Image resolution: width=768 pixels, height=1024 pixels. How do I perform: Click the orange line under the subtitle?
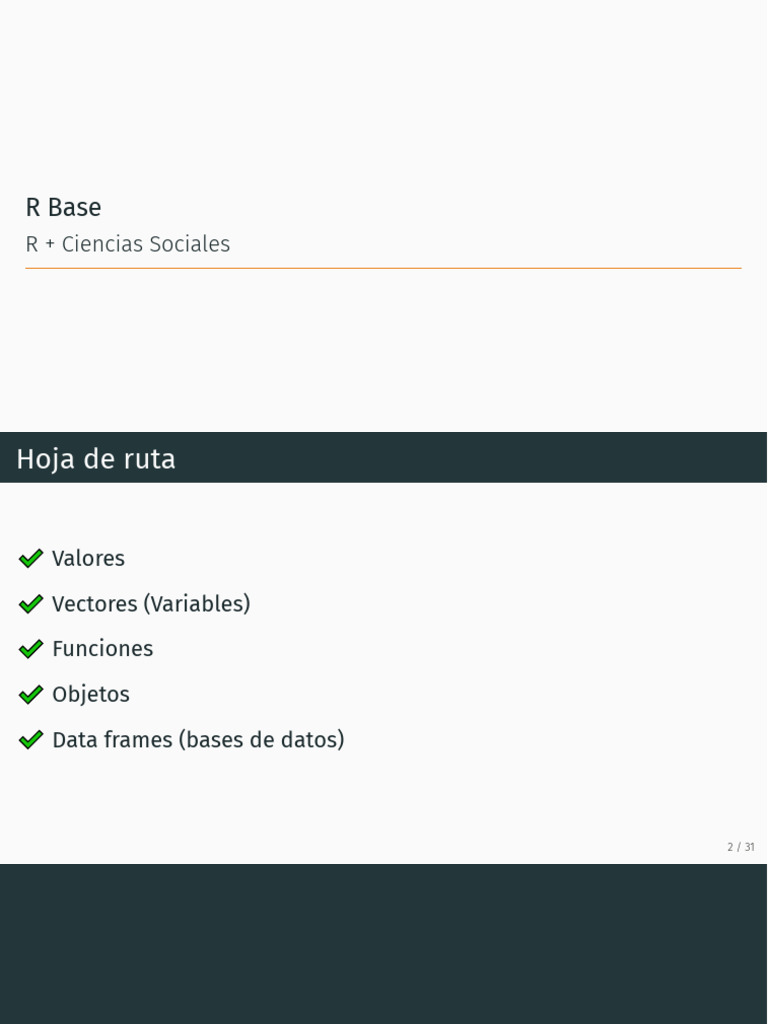(383, 268)
